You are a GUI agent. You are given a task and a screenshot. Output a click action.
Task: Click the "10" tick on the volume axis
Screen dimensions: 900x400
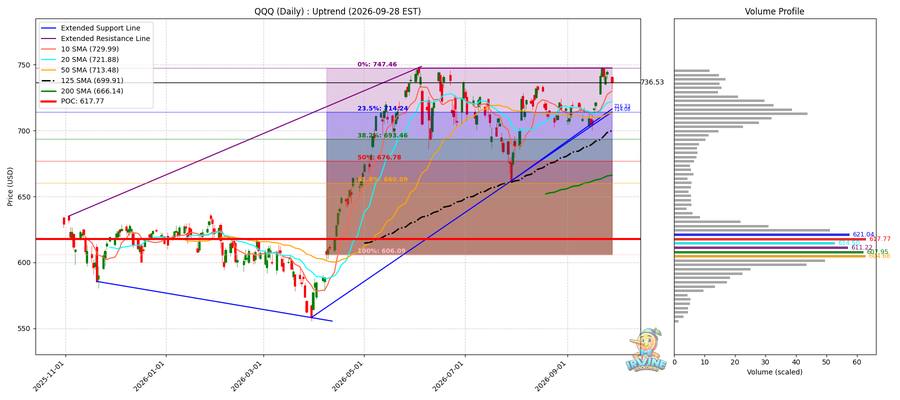point(704,362)
